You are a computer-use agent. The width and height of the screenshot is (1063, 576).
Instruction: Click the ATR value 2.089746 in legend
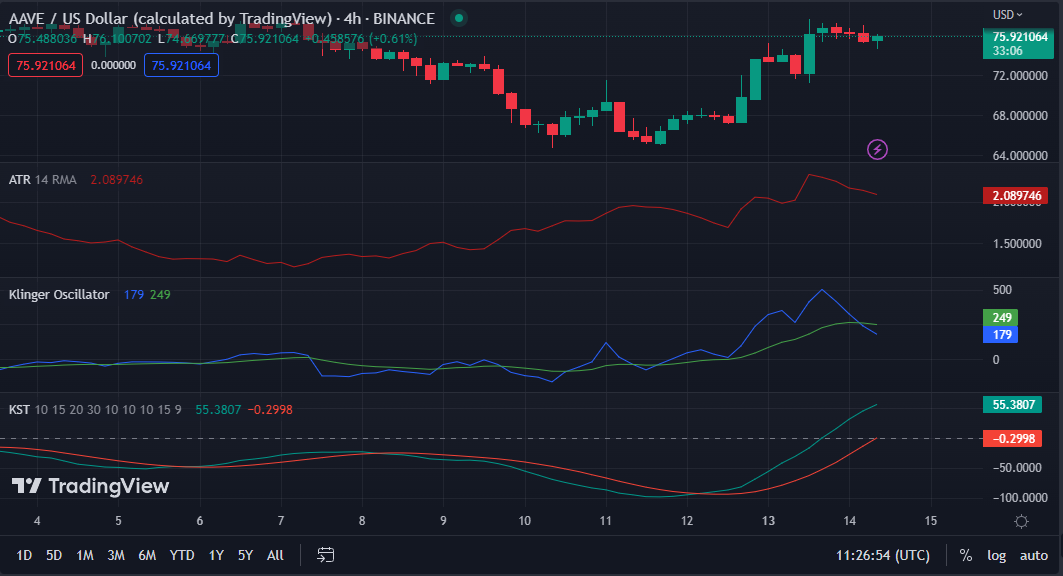117,180
